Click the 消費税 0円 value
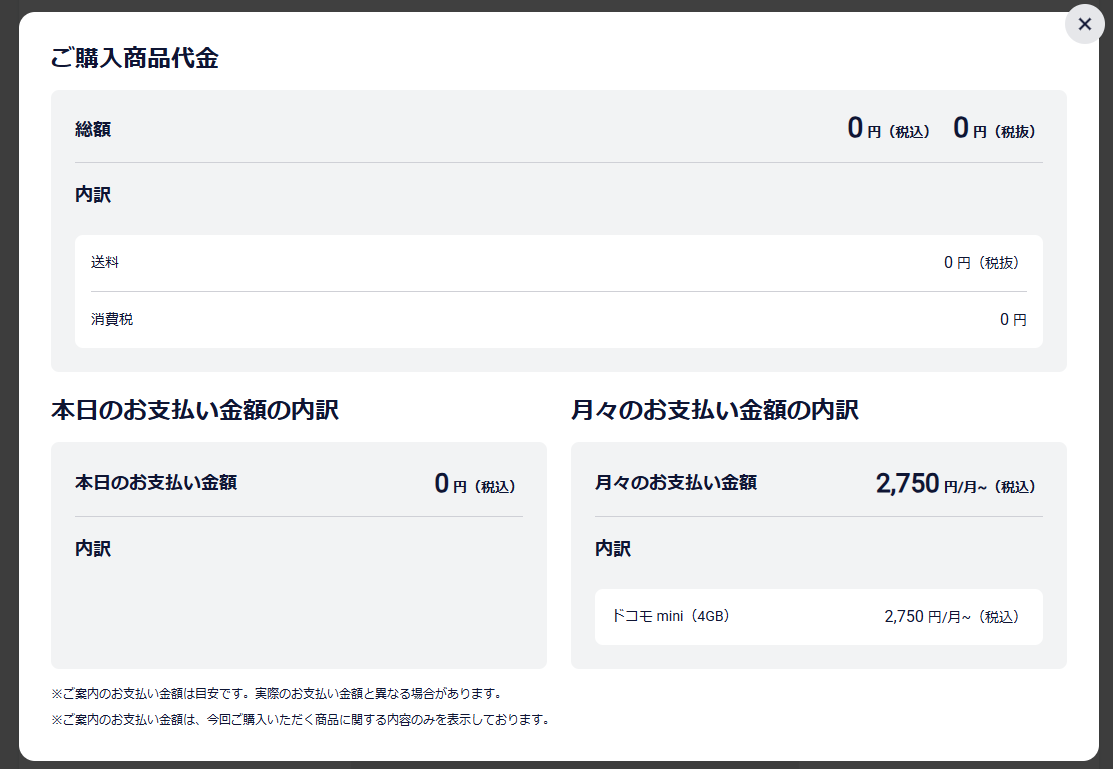The height and width of the screenshot is (769, 1113). (1012, 320)
